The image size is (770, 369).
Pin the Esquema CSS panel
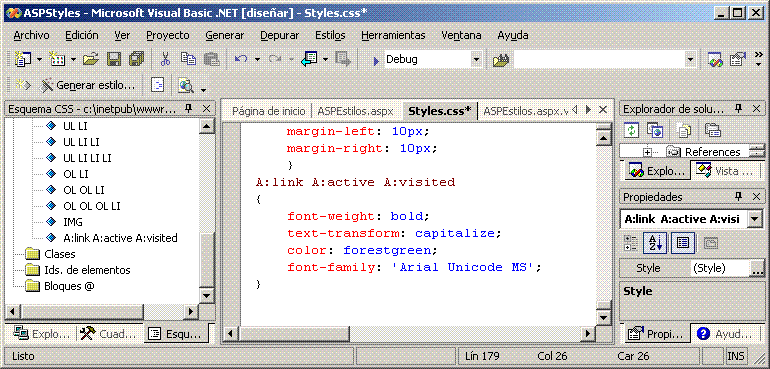189,109
